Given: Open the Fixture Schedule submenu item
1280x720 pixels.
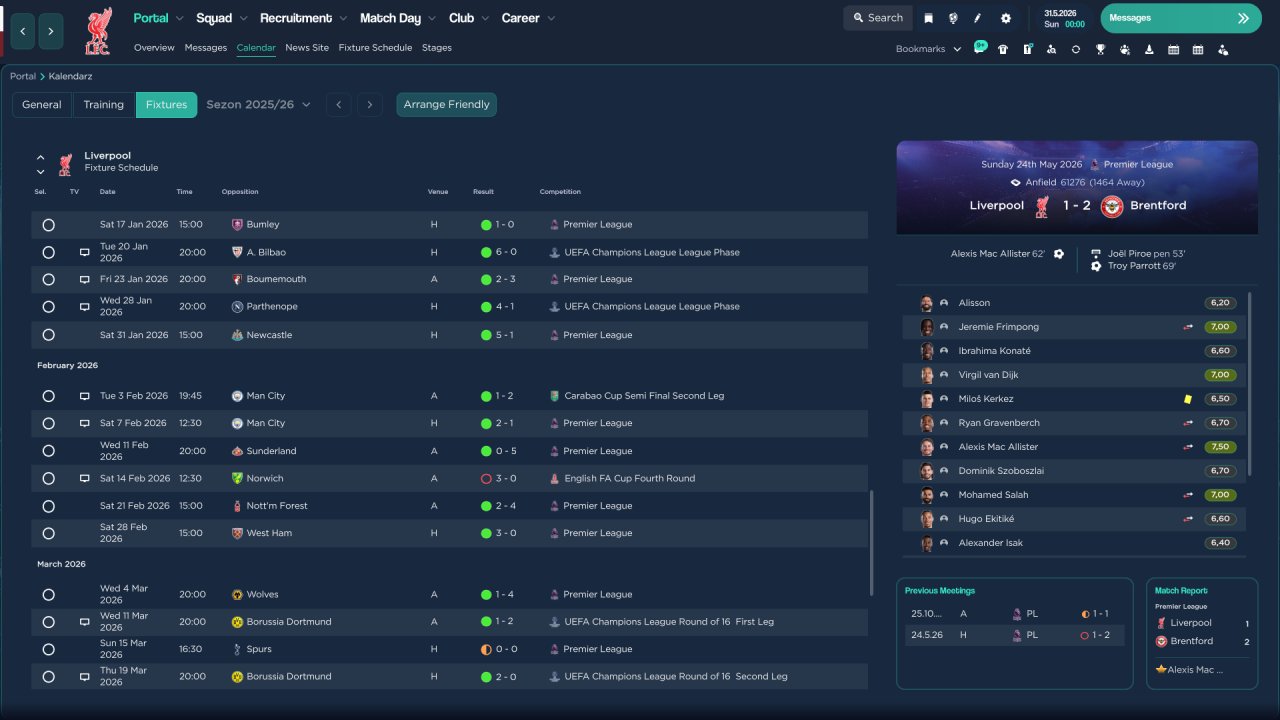Looking at the screenshot, I should pyautogui.click(x=375, y=48).
